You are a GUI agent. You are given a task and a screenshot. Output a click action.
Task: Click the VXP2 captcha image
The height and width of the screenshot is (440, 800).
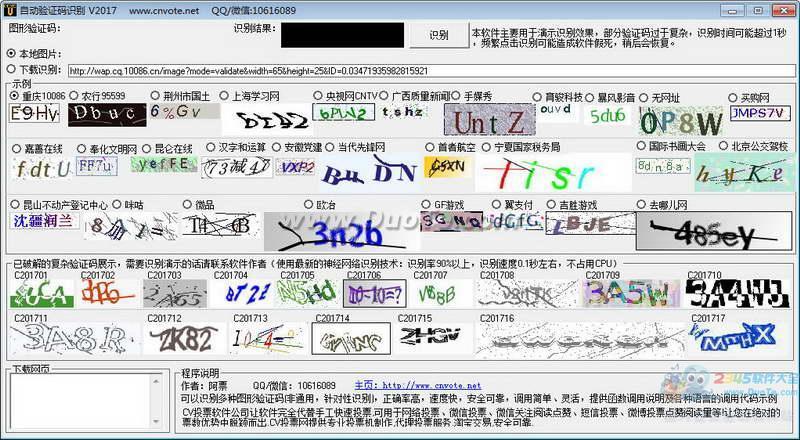click(295, 166)
